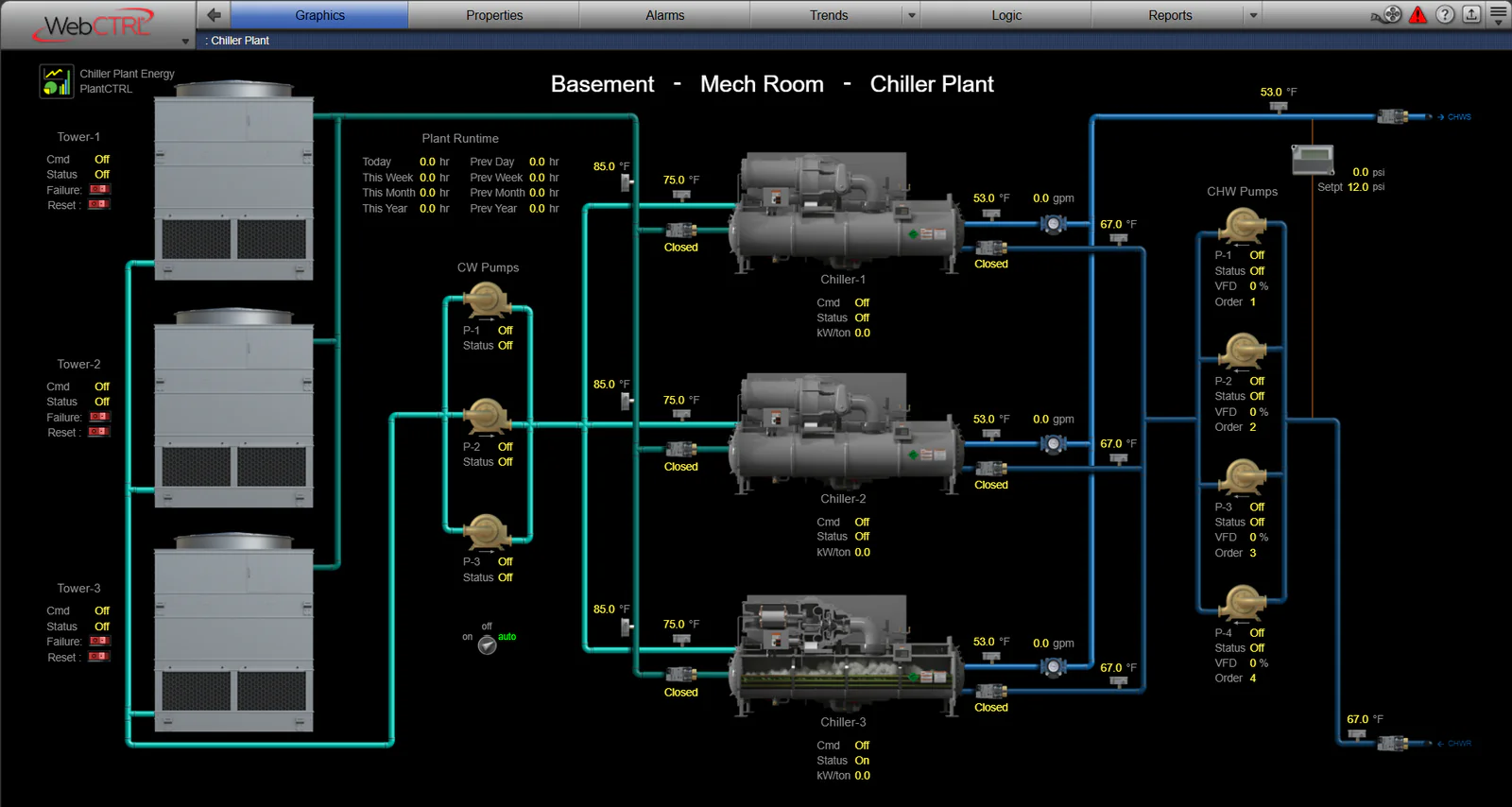The image size is (1512, 807).
Task: Click the Tower-2 Reset indicator
Action: [99, 432]
